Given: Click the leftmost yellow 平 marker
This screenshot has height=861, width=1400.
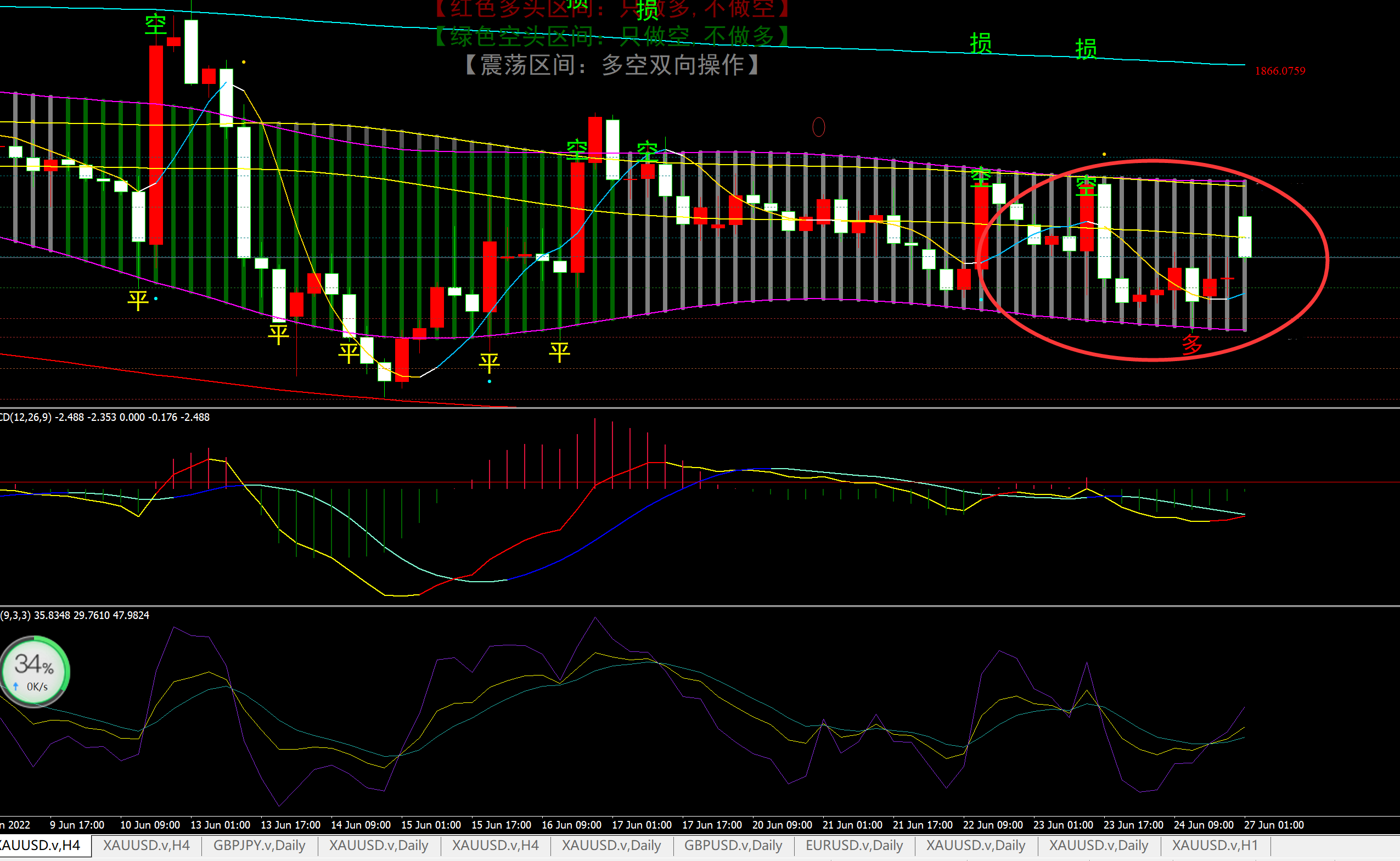Looking at the screenshot, I should [x=138, y=300].
